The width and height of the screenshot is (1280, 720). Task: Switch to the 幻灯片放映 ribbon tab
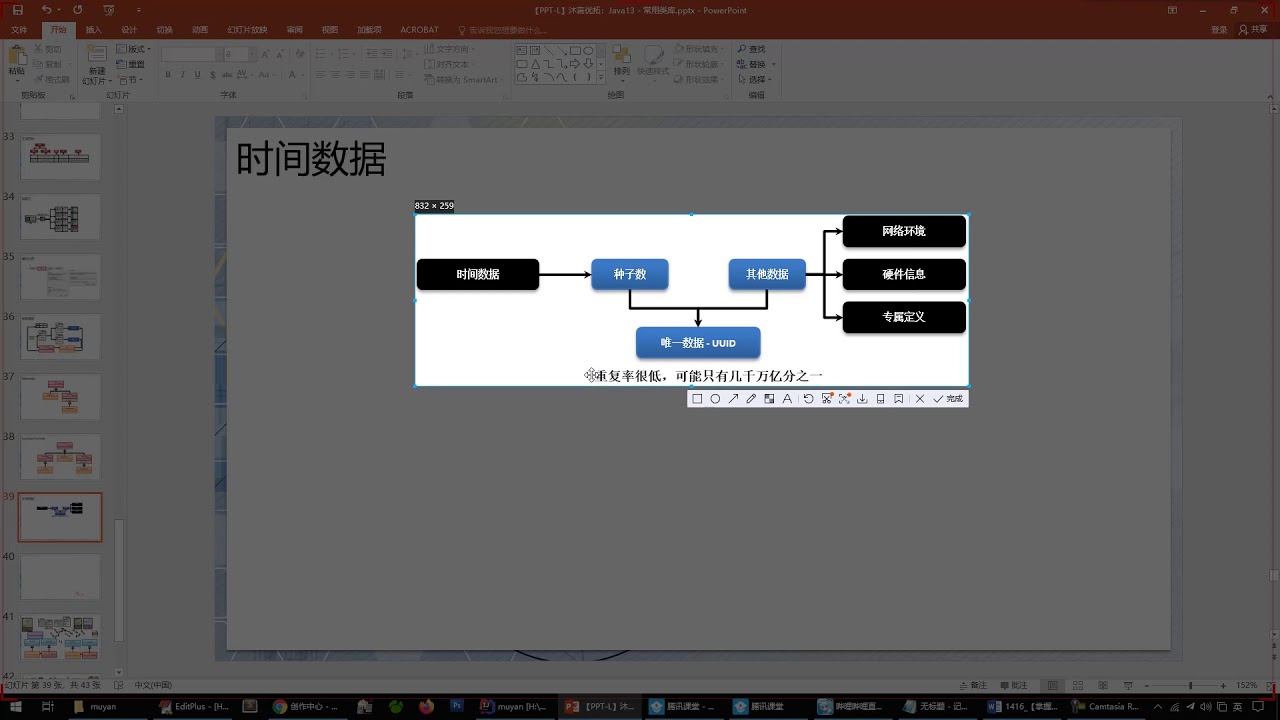click(x=247, y=30)
